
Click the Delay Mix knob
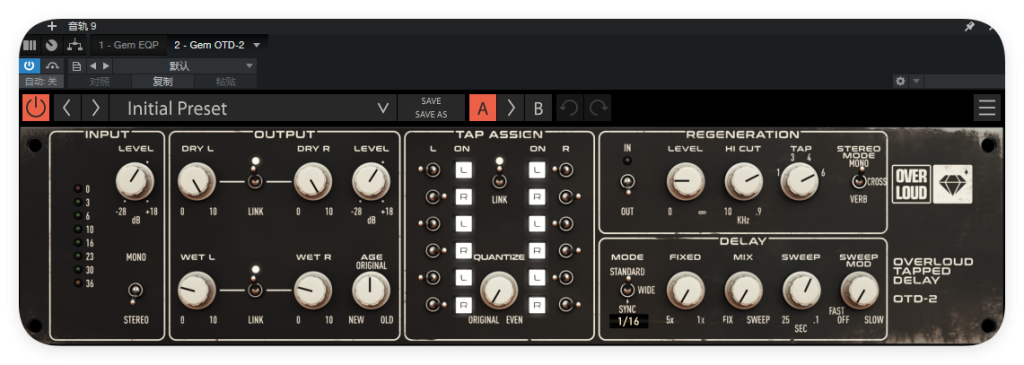743,290
